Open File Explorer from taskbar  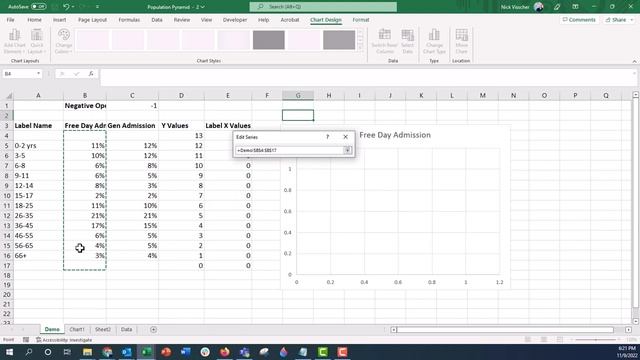point(87,352)
